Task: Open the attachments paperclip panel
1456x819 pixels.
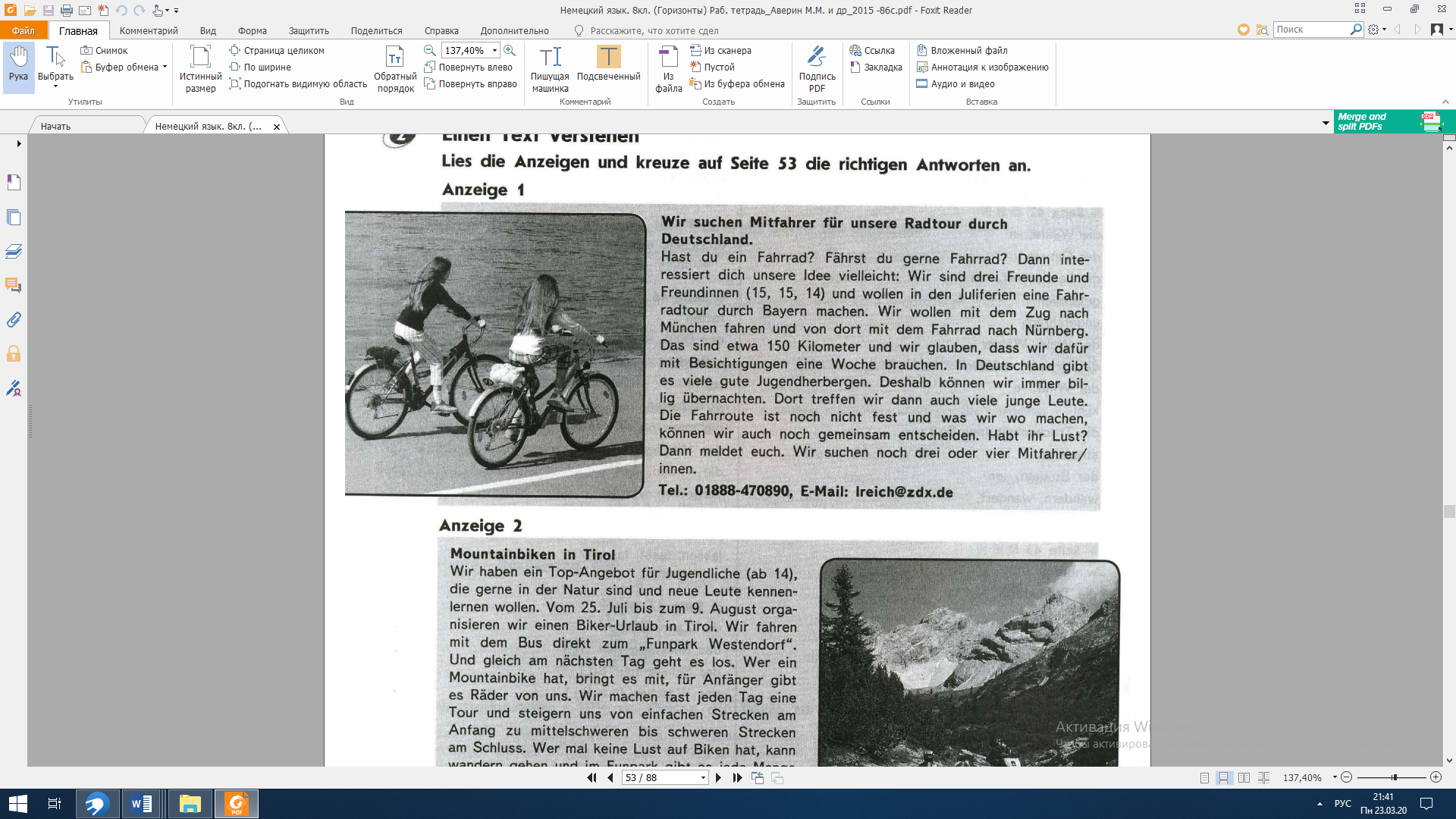Action: pyautogui.click(x=14, y=319)
